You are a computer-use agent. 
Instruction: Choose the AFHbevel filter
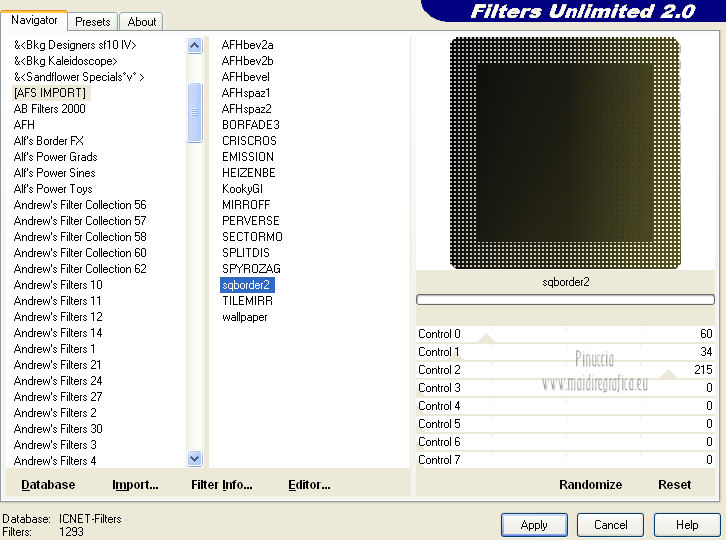point(245,77)
